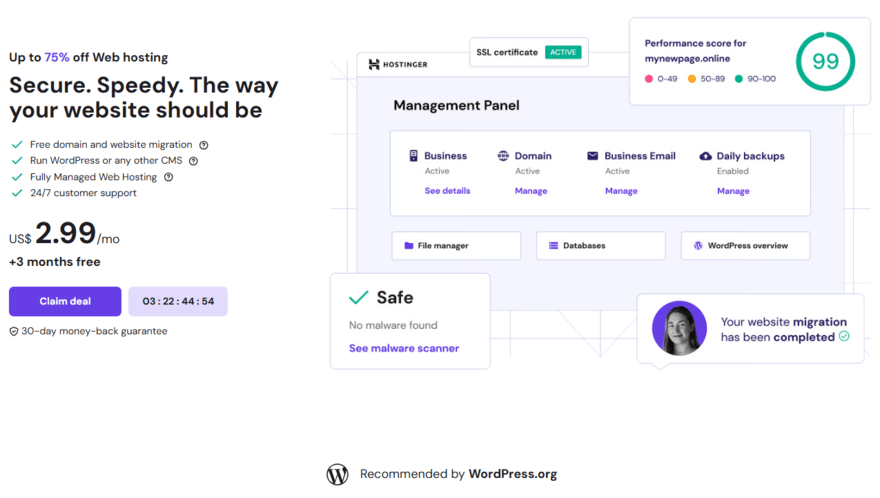Viewport: 880px width, 498px height.
Task: Click the No malware found text
Action: coord(393,325)
